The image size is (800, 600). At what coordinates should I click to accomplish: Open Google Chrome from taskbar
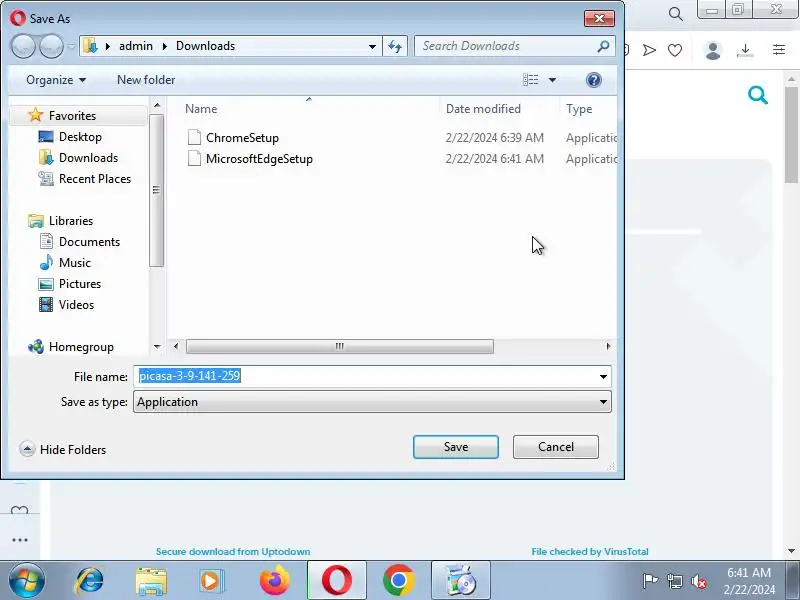[398, 581]
